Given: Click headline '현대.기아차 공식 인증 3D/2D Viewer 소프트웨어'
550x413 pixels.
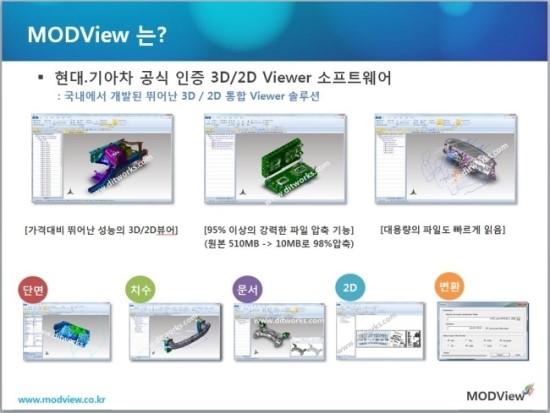Looking at the screenshot, I should [223, 78].
